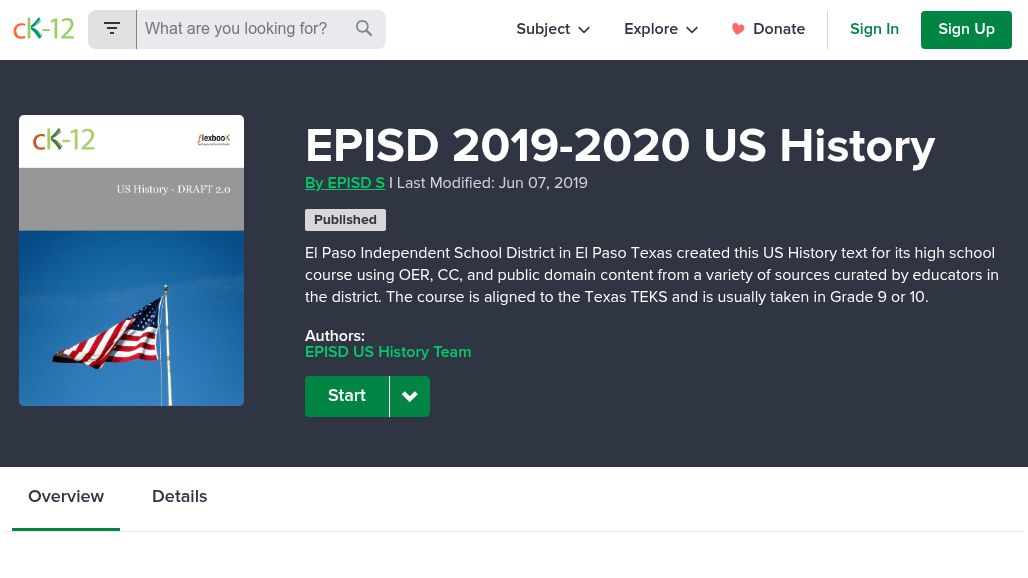
Task: Click the Sign Up button
Action: (x=966, y=29)
